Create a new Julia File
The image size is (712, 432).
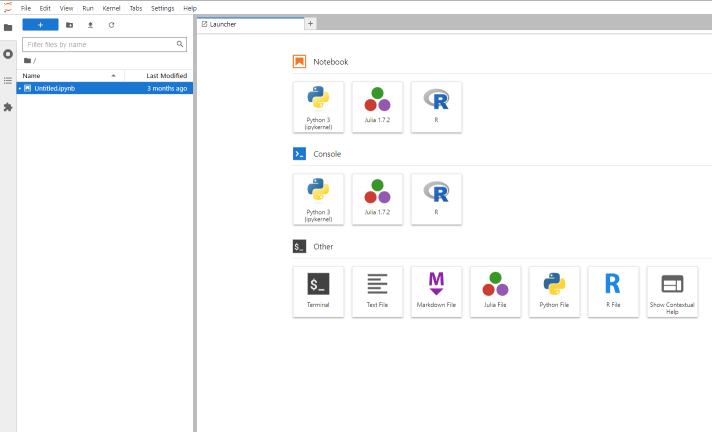click(495, 292)
